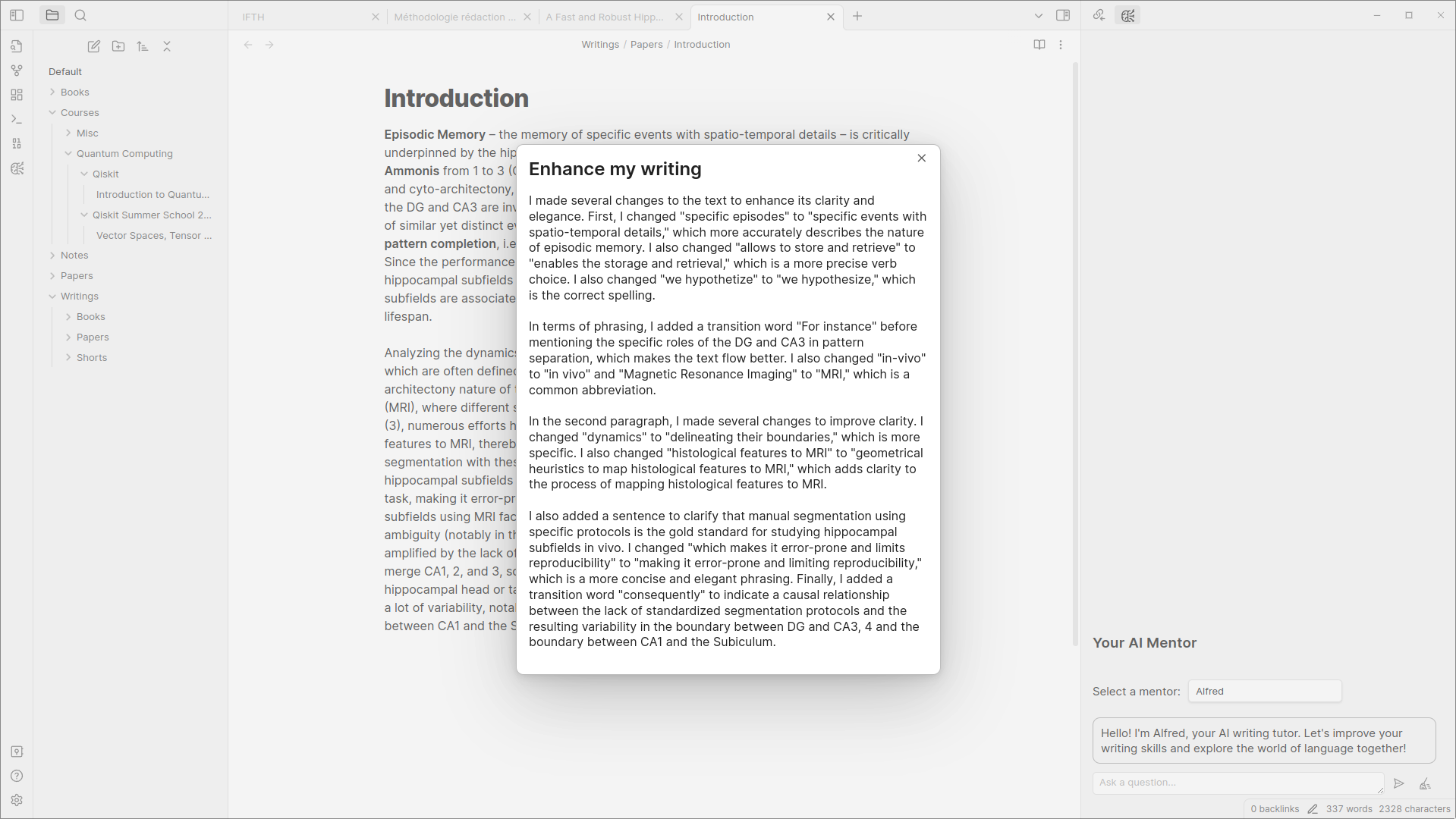Image resolution: width=1456 pixels, height=819 pixels.
Task: Expand the top-level Books folder
Action: click(74, 92)
